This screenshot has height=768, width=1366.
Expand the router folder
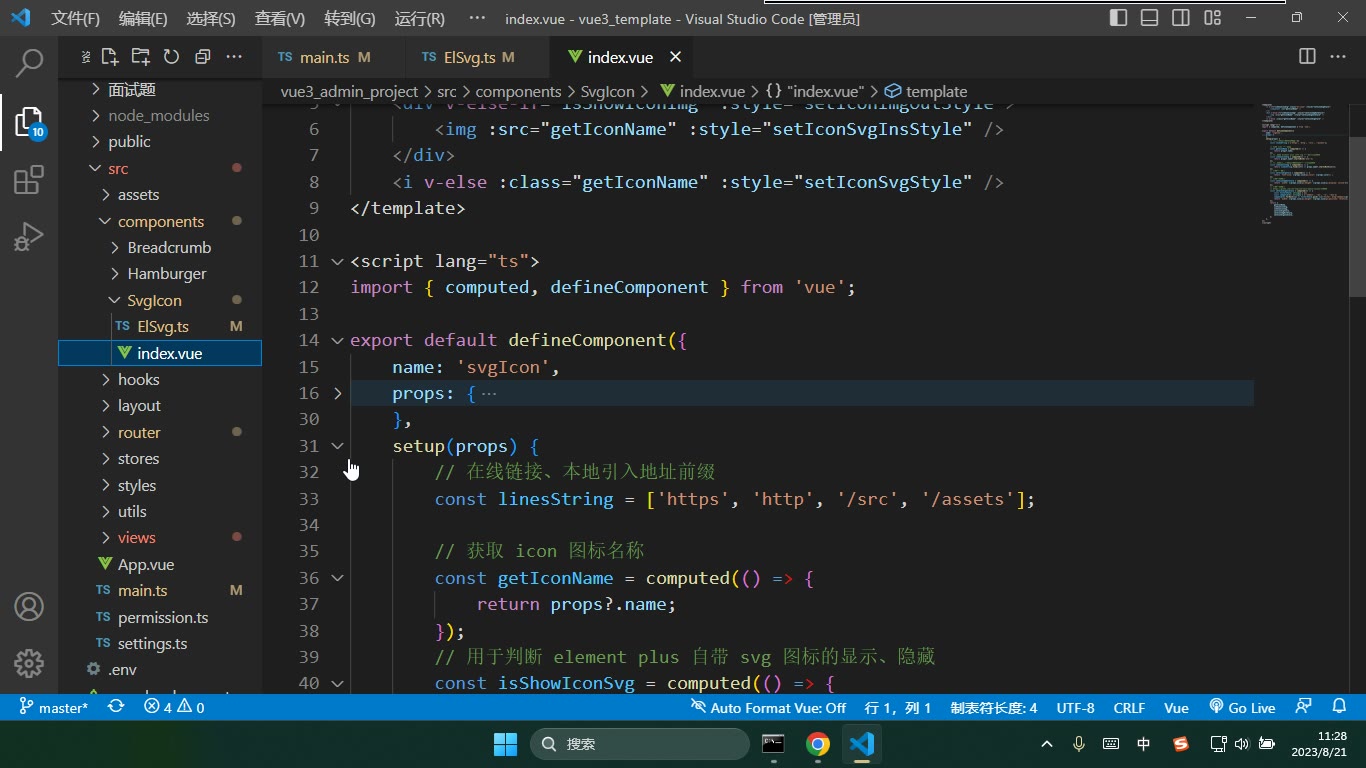pos(139,432)
